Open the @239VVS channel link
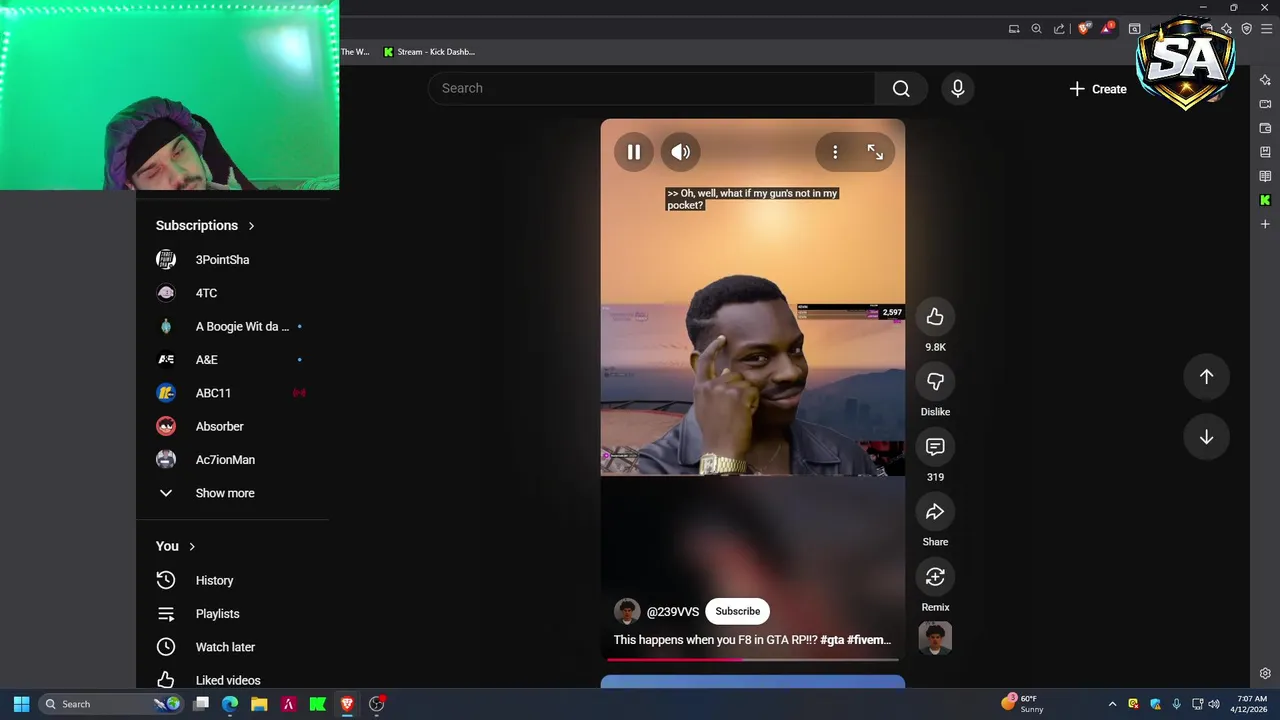This screenshot has width=1280, height=720. [x=673, y=612]
